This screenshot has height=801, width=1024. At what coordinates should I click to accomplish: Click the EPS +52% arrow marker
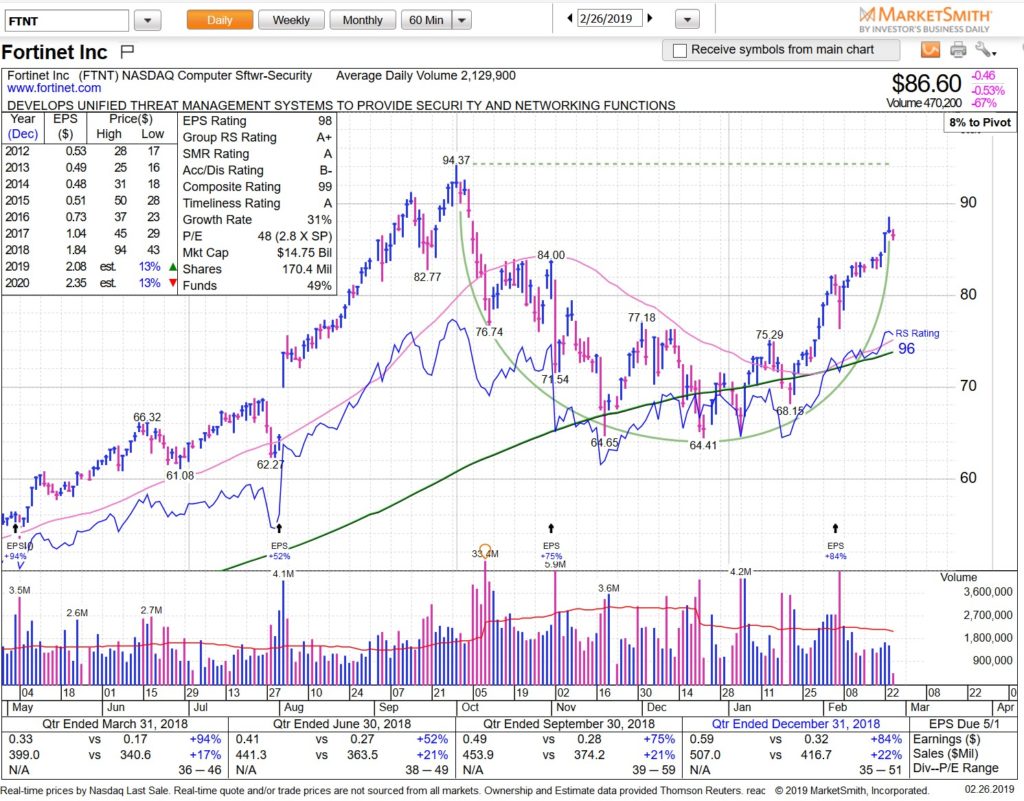point(279,528)
